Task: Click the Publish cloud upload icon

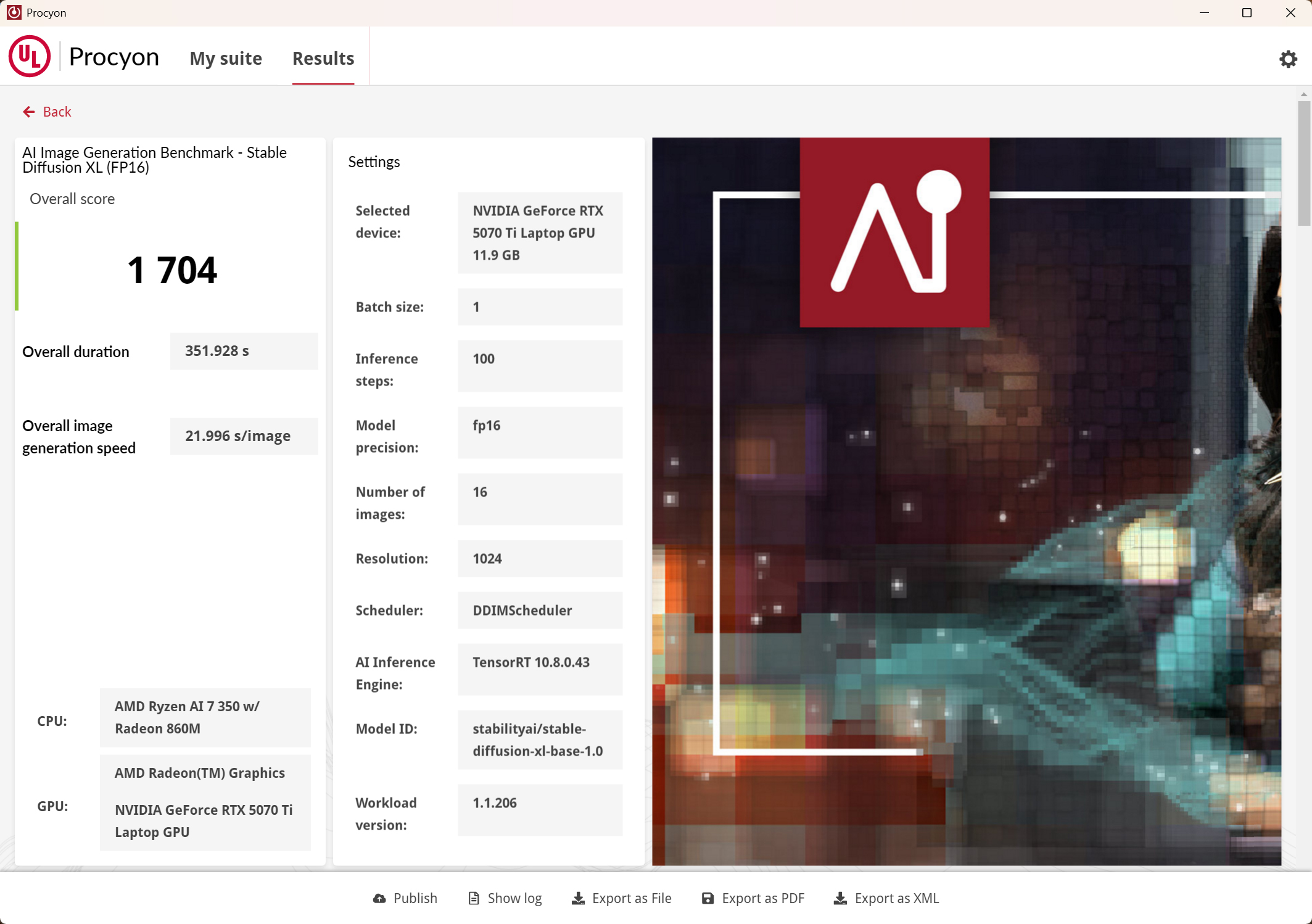Action: tap(379, 898)
